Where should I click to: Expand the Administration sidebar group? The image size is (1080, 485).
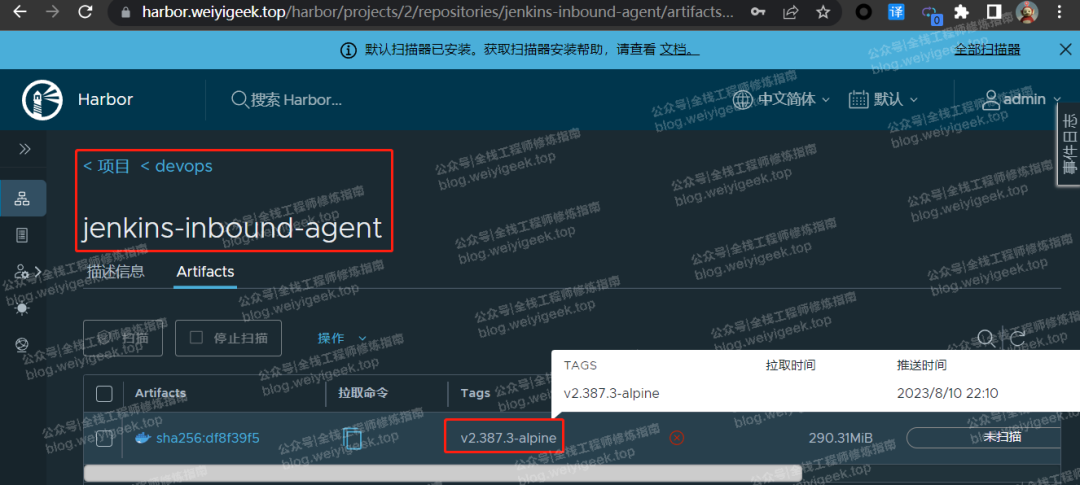[28, 271]
